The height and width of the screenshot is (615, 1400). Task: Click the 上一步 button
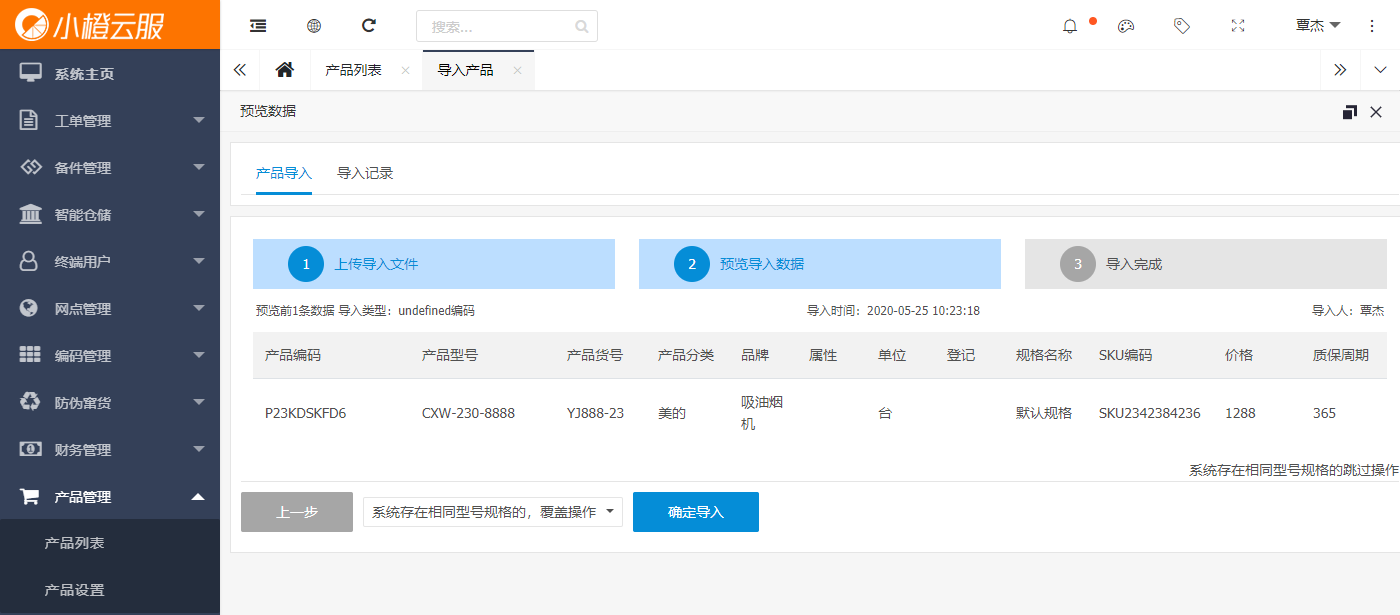(297, 512)
